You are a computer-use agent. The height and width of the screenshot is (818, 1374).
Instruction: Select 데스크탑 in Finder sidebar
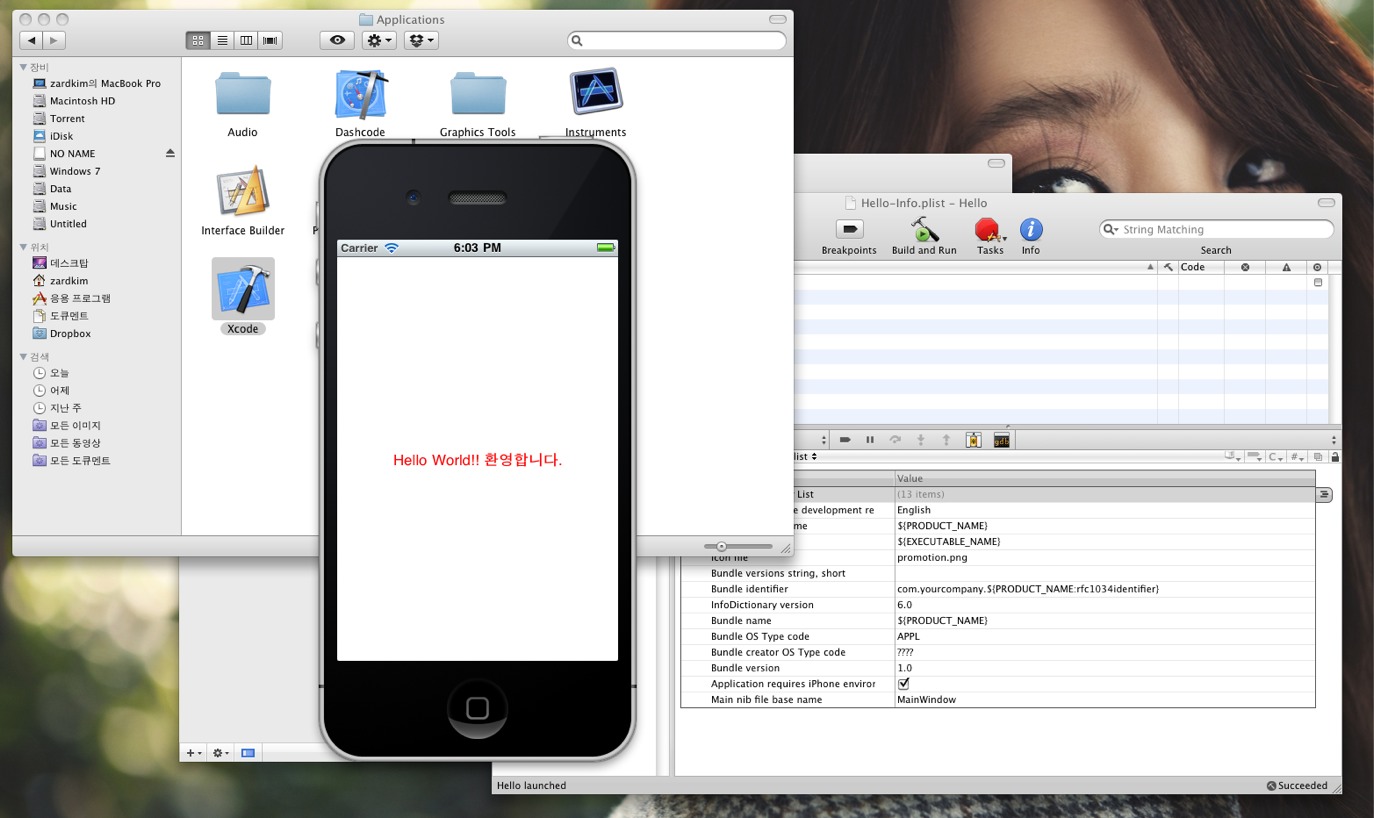(69, 263)
